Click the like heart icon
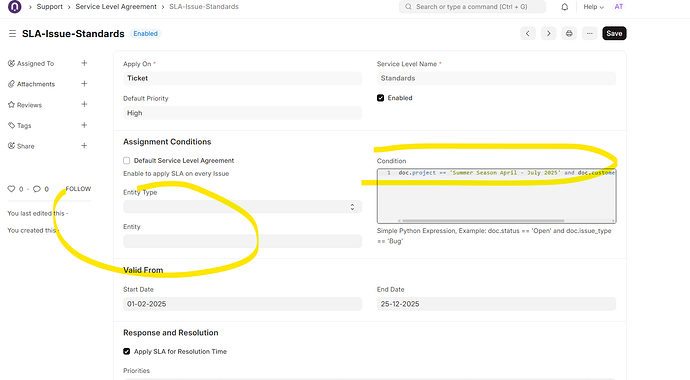The width and height of the screenshot is (690, 380). click(11, 189)
